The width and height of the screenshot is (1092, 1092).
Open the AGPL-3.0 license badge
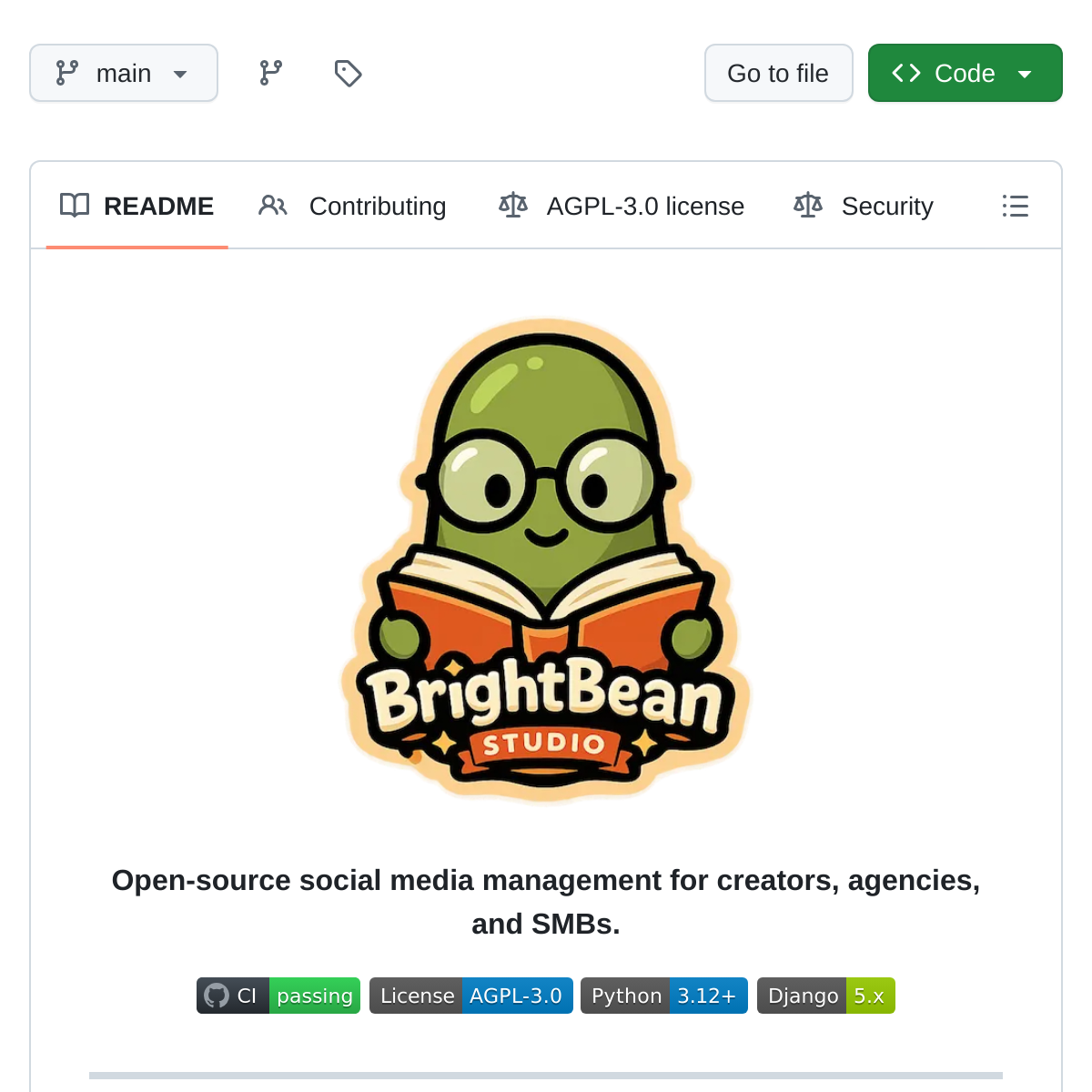point(470,996)
